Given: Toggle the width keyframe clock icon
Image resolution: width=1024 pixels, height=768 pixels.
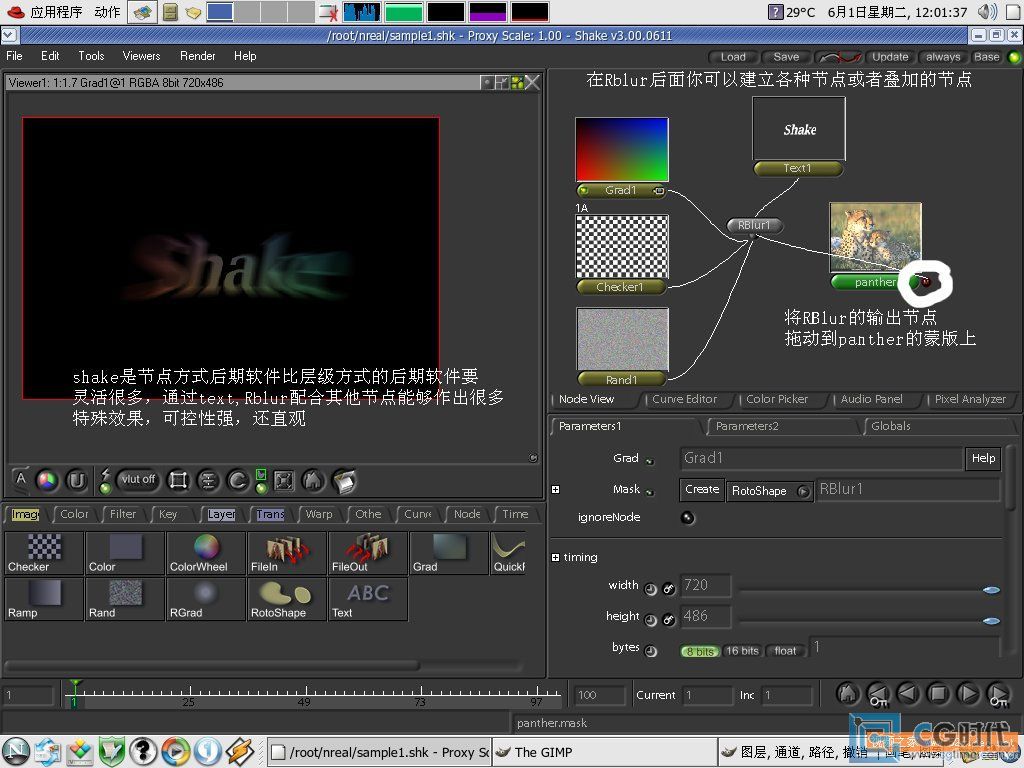Looking at the screenshot, I should [x=650, y=588].
